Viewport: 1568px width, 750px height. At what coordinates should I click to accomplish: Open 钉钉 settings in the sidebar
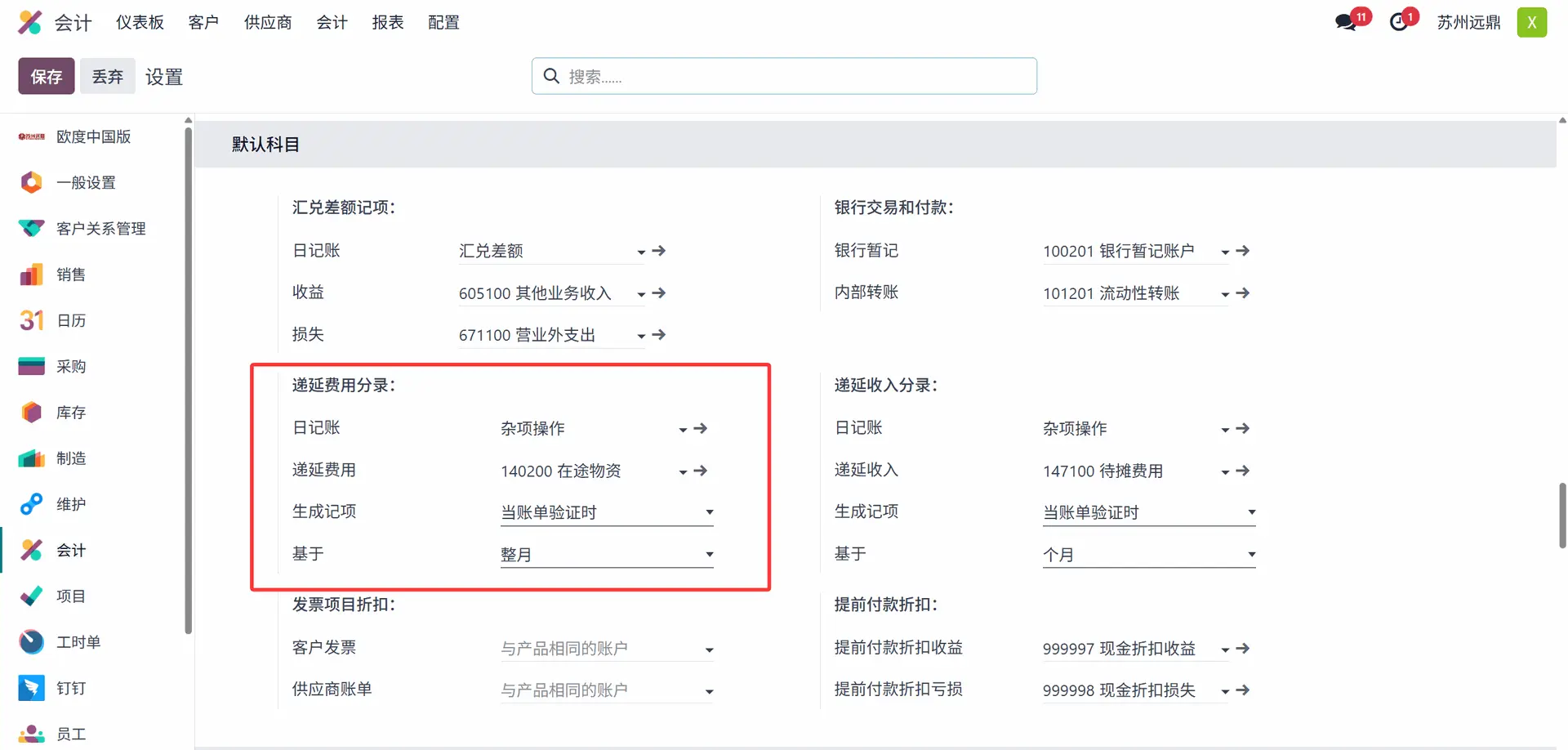tap(70, 688)
